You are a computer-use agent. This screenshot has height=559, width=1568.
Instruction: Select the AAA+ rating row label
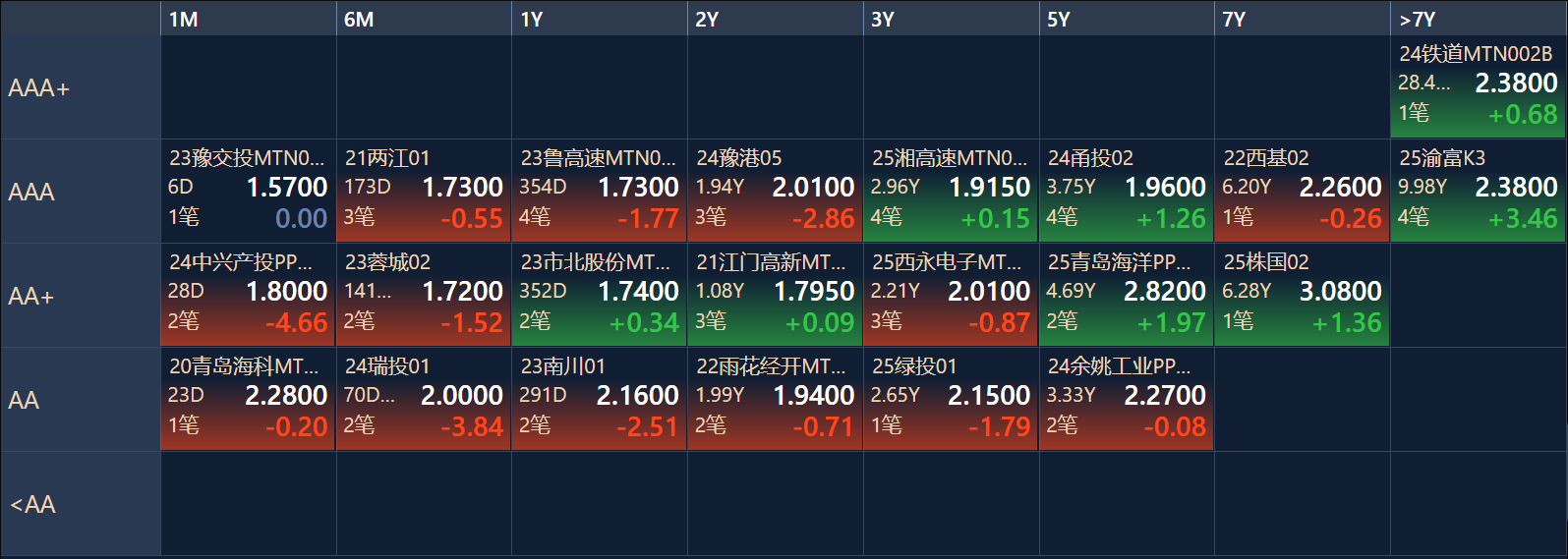[80, 88]
